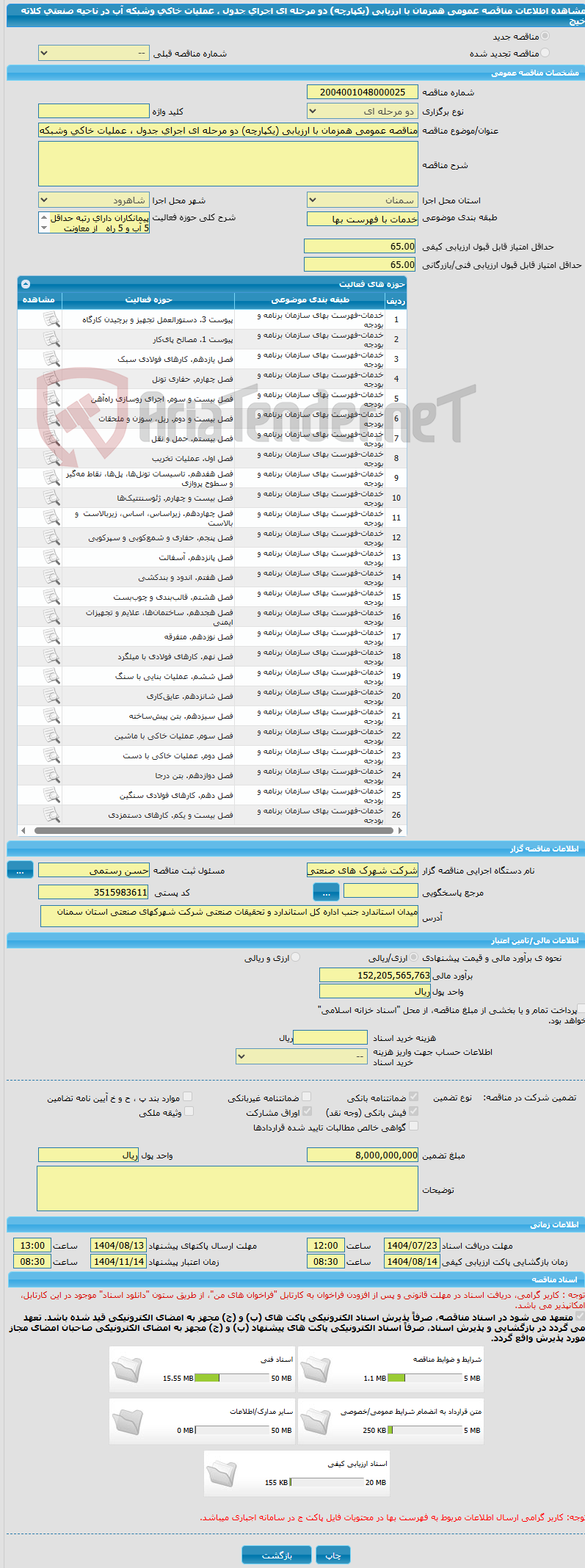This screenshot has height=1568, width=585.
Task: Click حوزه فعالیت column header
Action: pos(148,300)
